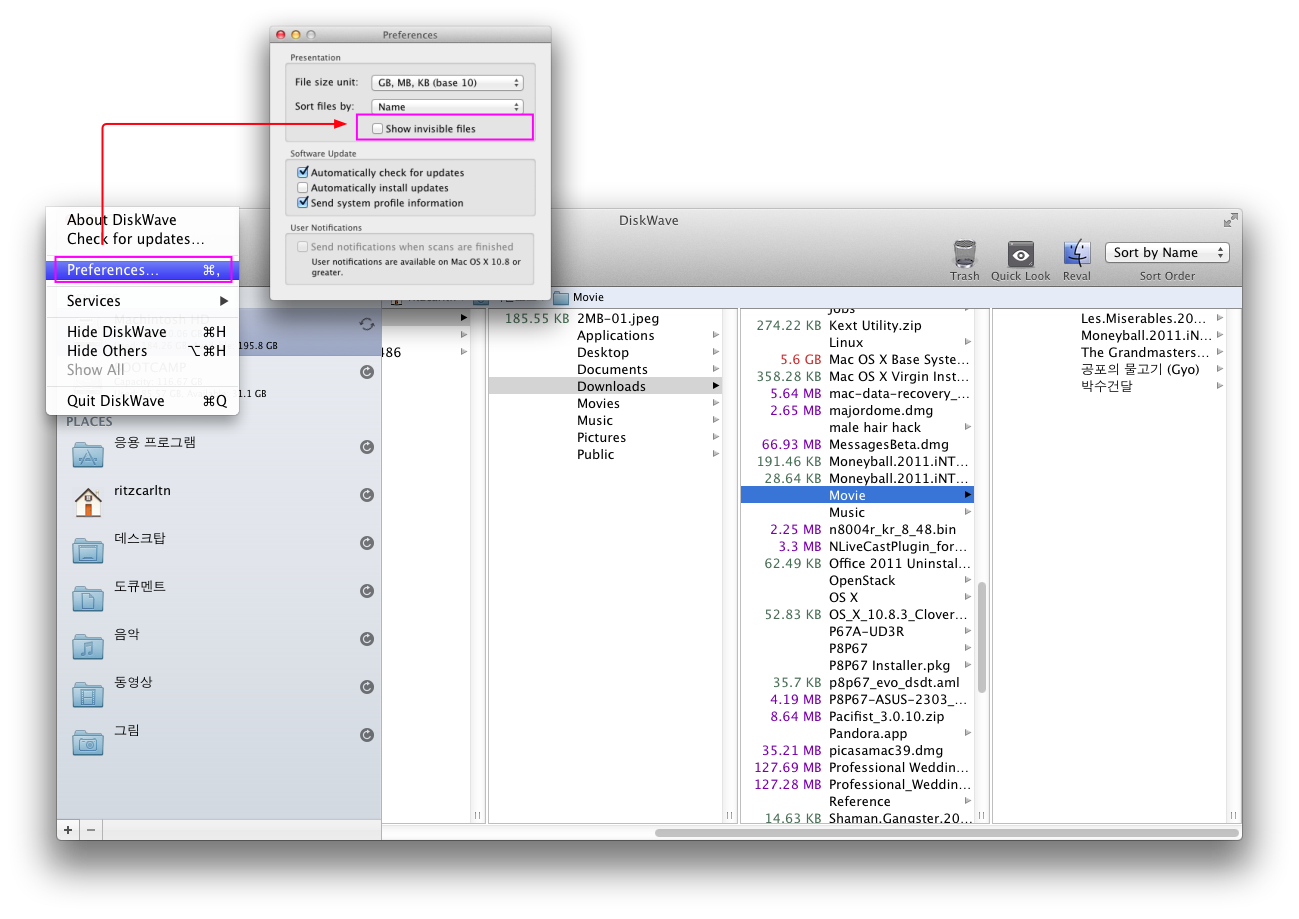Screen dimensions: 1299x919
Task: Rescan the 동영상 folder
Action: (x=367, y=687)
